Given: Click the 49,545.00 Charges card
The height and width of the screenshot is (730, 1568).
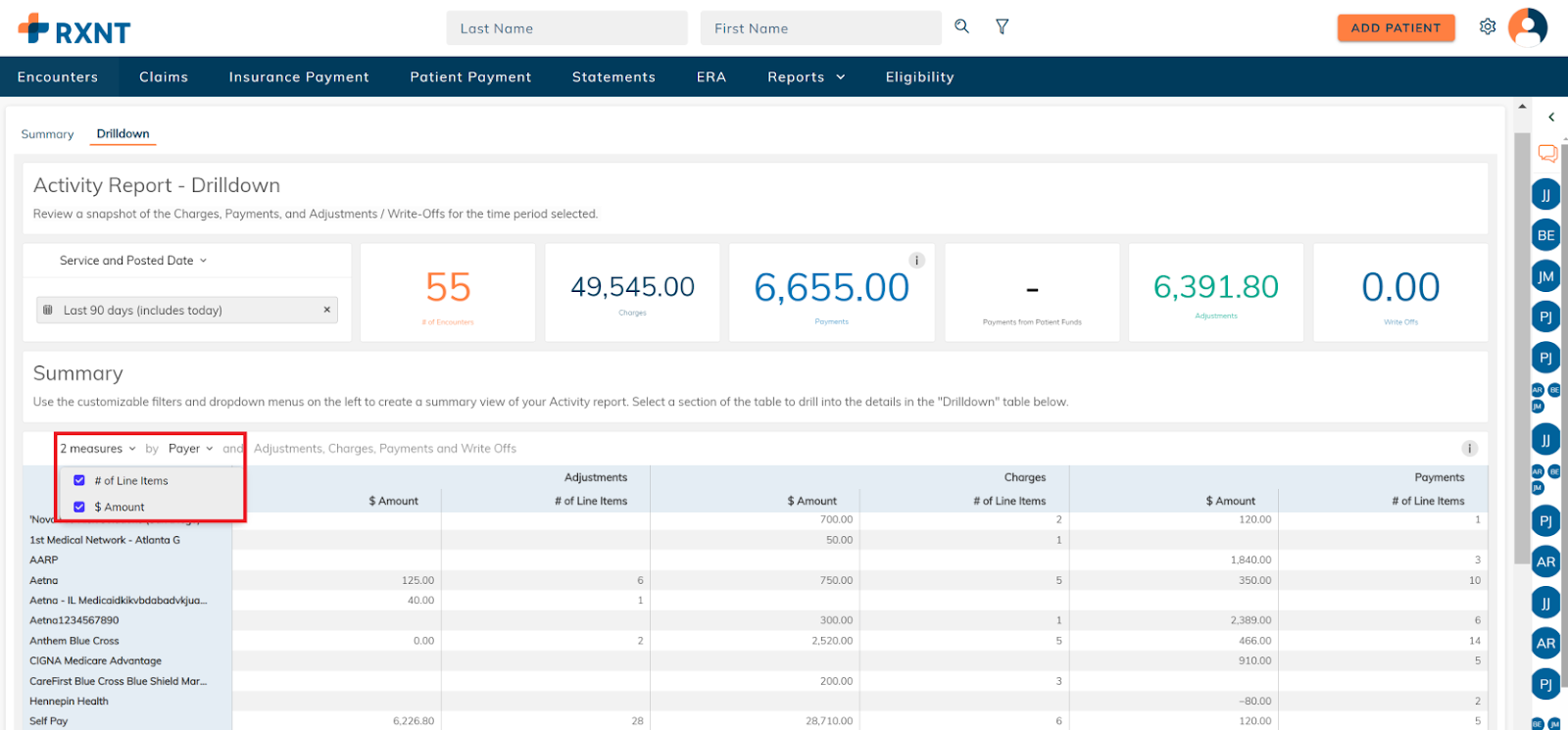Looking at the screenshot, I should [632, 292].
